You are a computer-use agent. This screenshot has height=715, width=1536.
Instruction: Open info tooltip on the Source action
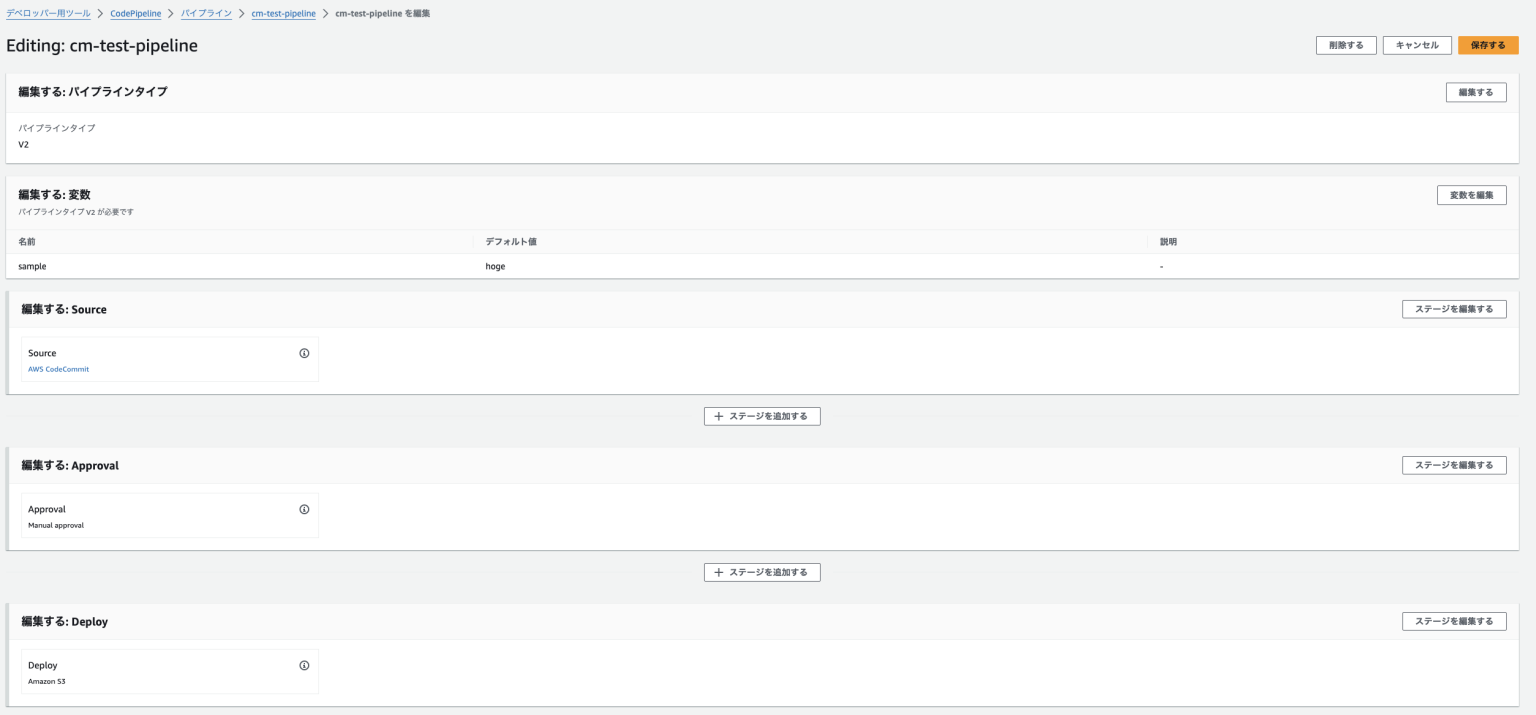pyautogui.click(x=305, y=352)
